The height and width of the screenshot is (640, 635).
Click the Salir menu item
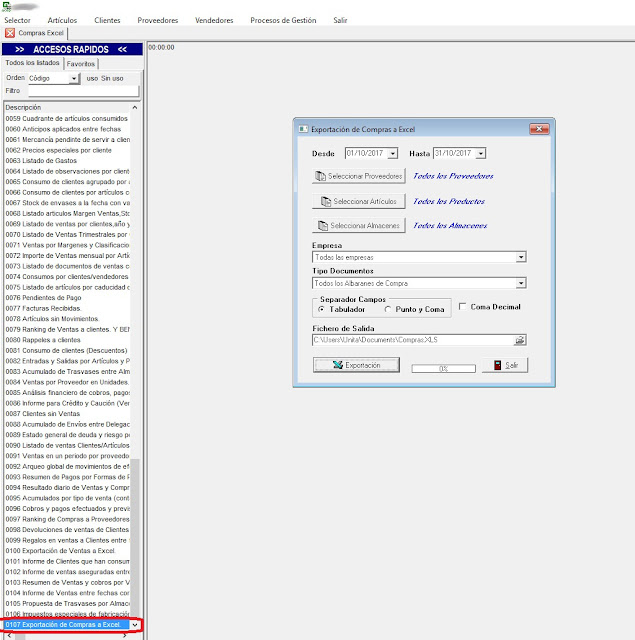tap(340, 20)
